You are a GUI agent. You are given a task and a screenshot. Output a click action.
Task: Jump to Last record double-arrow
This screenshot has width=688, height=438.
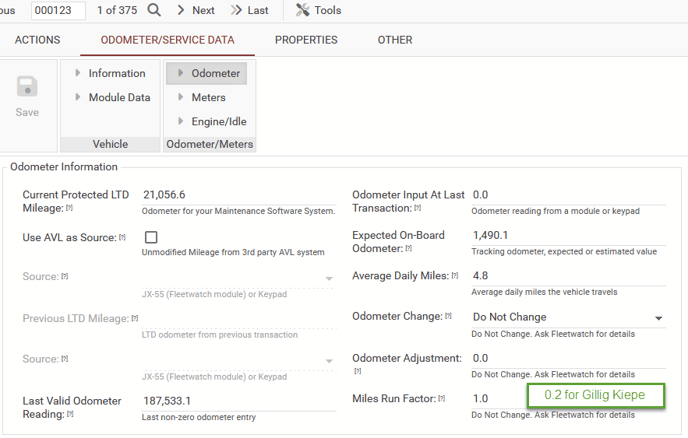pos(236,10)
